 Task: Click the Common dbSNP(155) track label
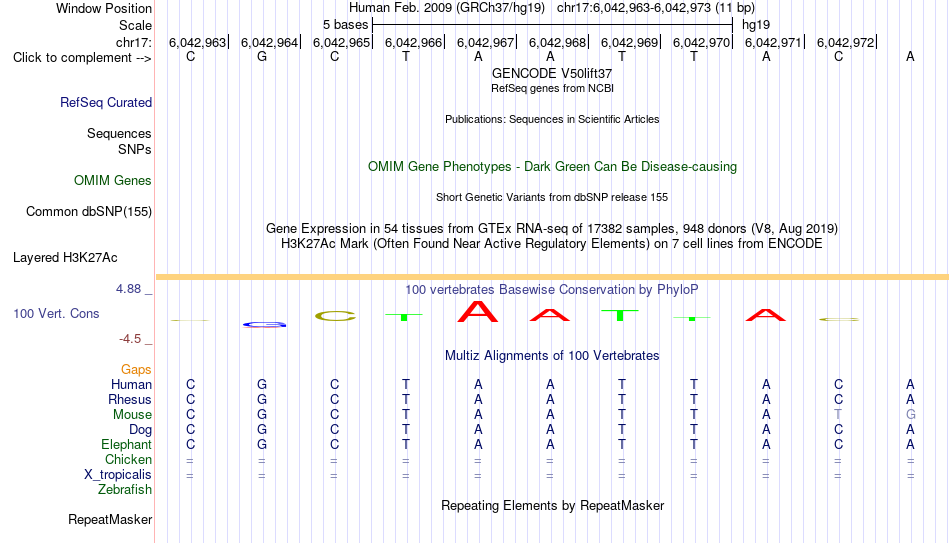(x=88, y=212)
